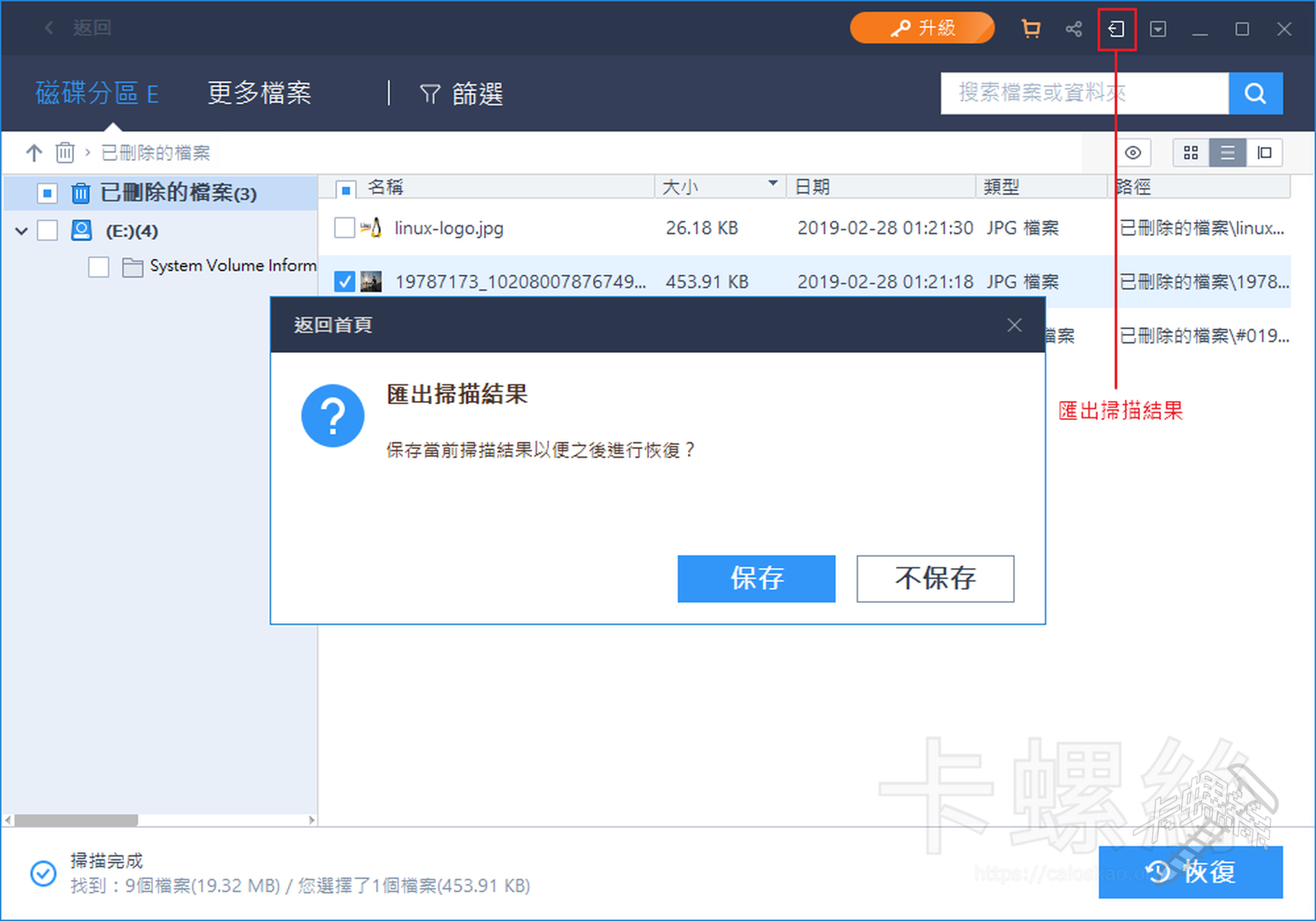Check the linux-logo.jpg checkbox
The image size is (1316, 921).
[x=344, y=228]
